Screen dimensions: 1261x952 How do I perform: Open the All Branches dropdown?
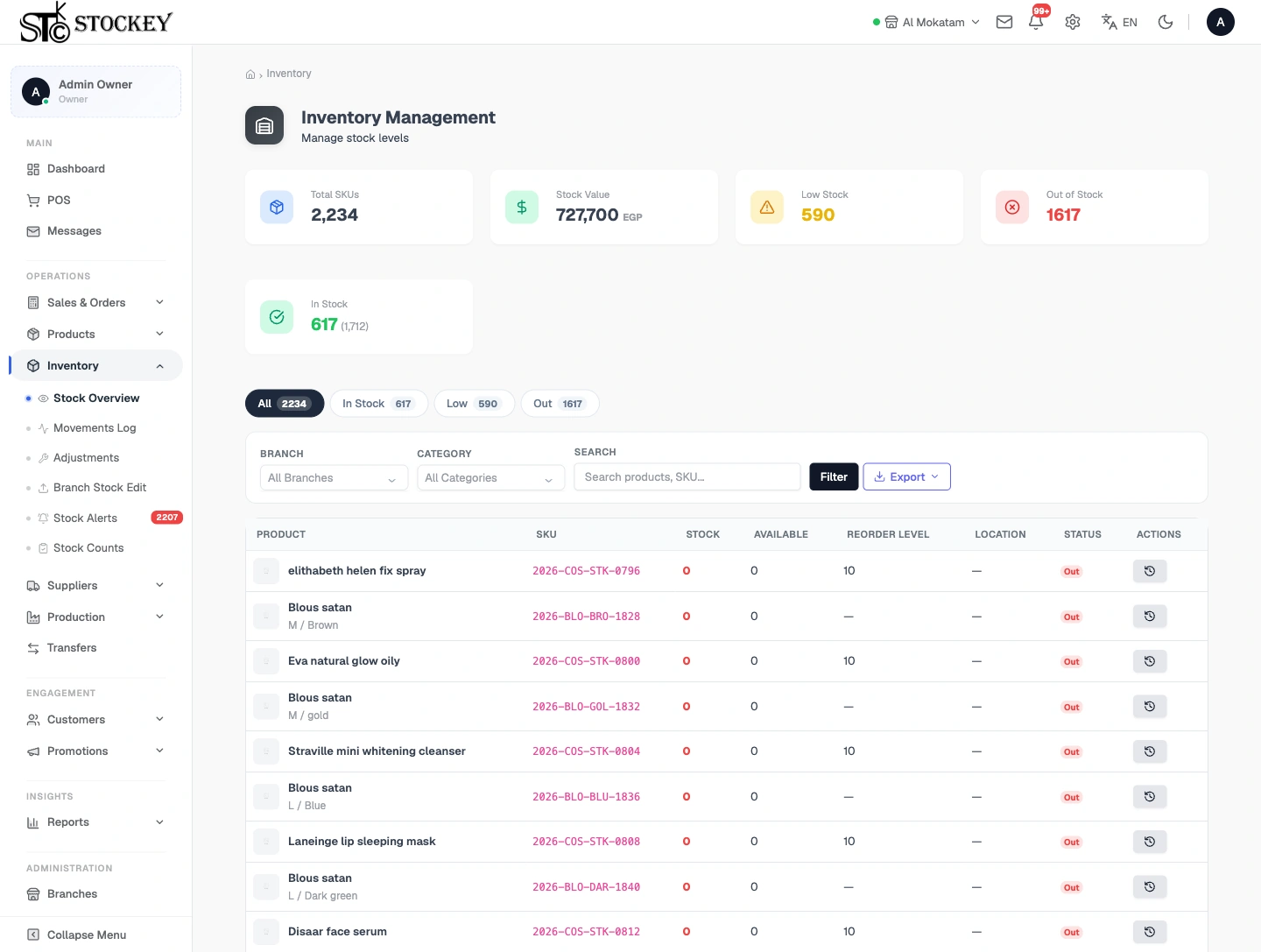point(334,478)
